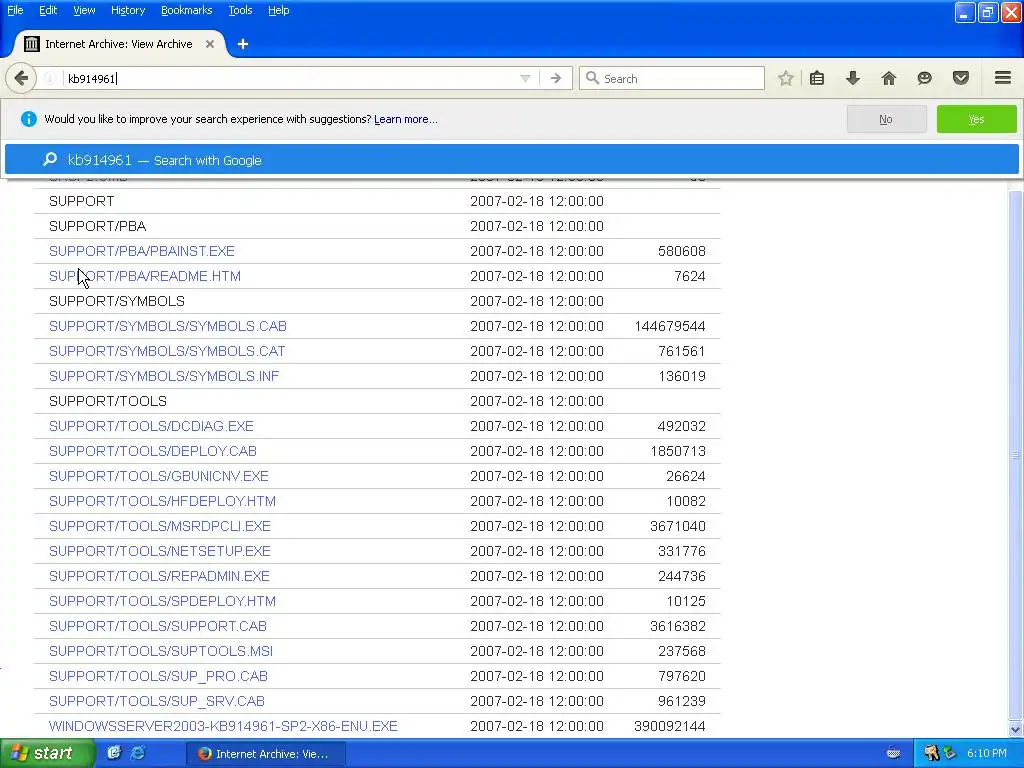Open SUPPORT/TOOLS/DCDIAG.EXE link

click(152, 426)
